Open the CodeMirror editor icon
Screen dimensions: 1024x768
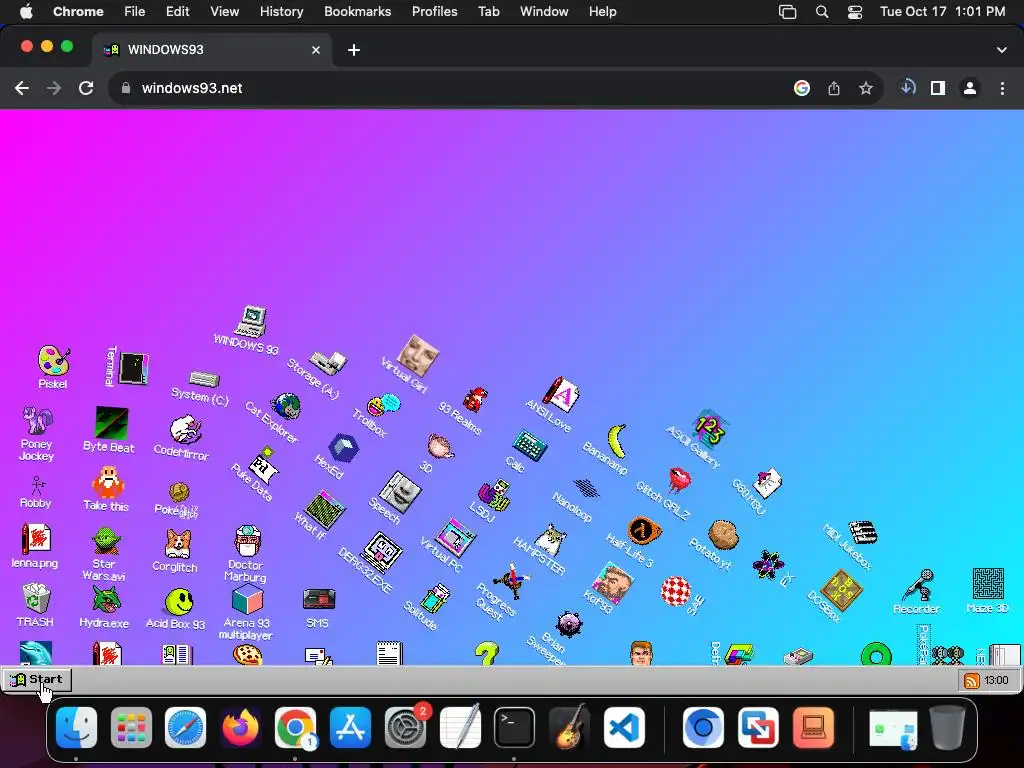tap(185, 429)
